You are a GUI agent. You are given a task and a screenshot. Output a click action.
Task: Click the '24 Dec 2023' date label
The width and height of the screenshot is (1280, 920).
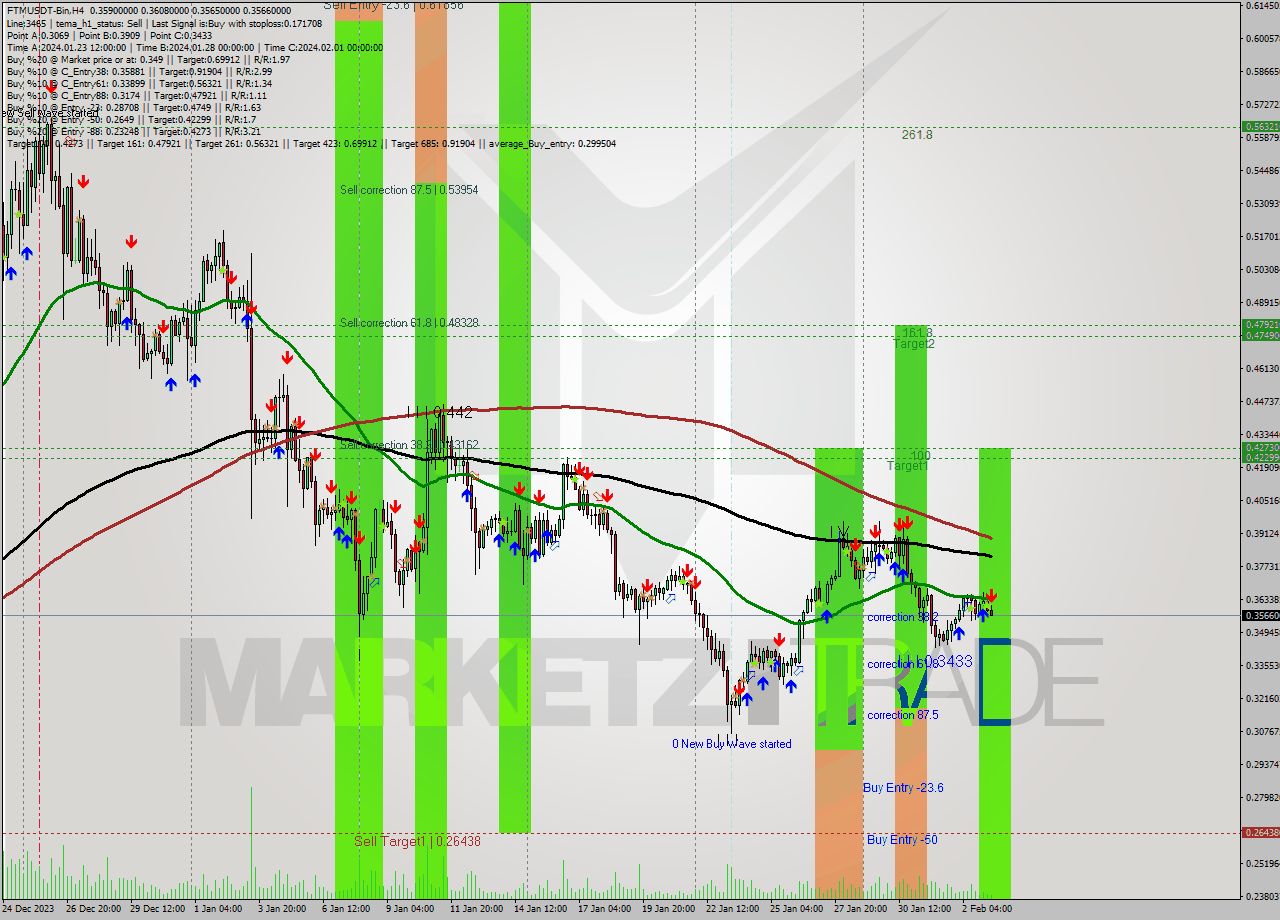[x=29, y=909]
